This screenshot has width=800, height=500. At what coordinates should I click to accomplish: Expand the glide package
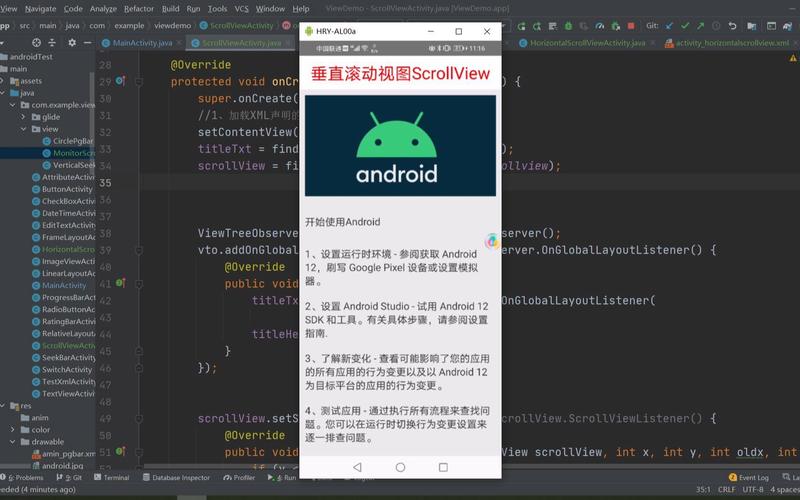23,117
